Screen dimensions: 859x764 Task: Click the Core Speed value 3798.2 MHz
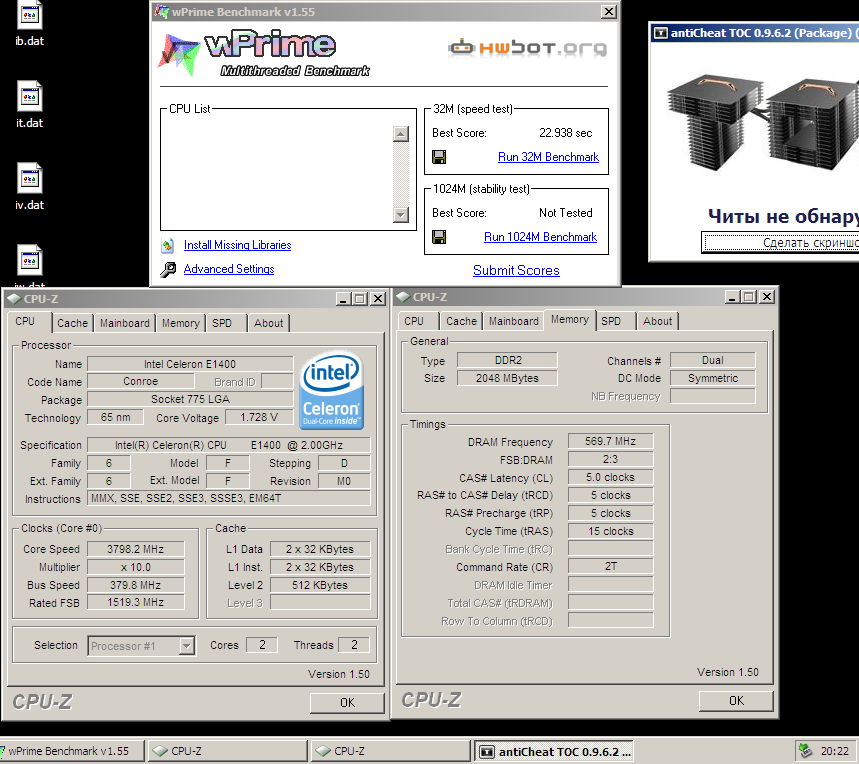(x=135, y=549)
